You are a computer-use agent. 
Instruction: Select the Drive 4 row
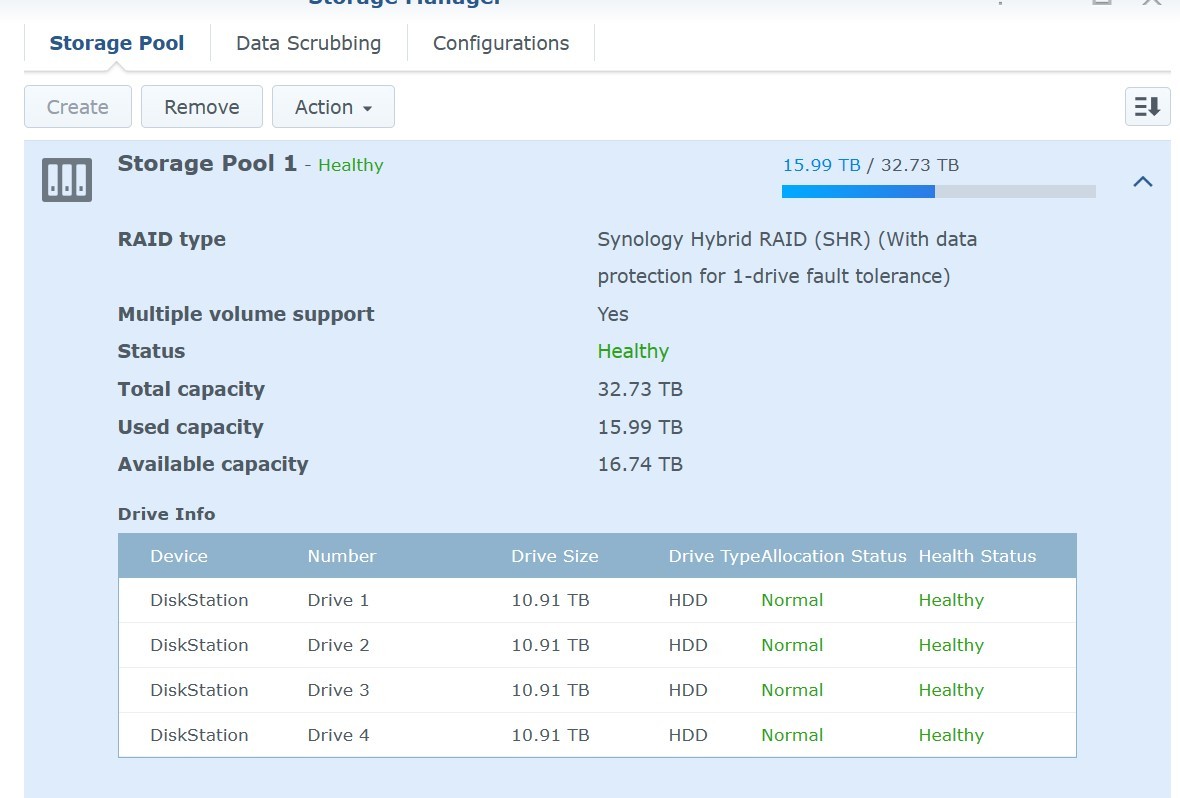596,735
